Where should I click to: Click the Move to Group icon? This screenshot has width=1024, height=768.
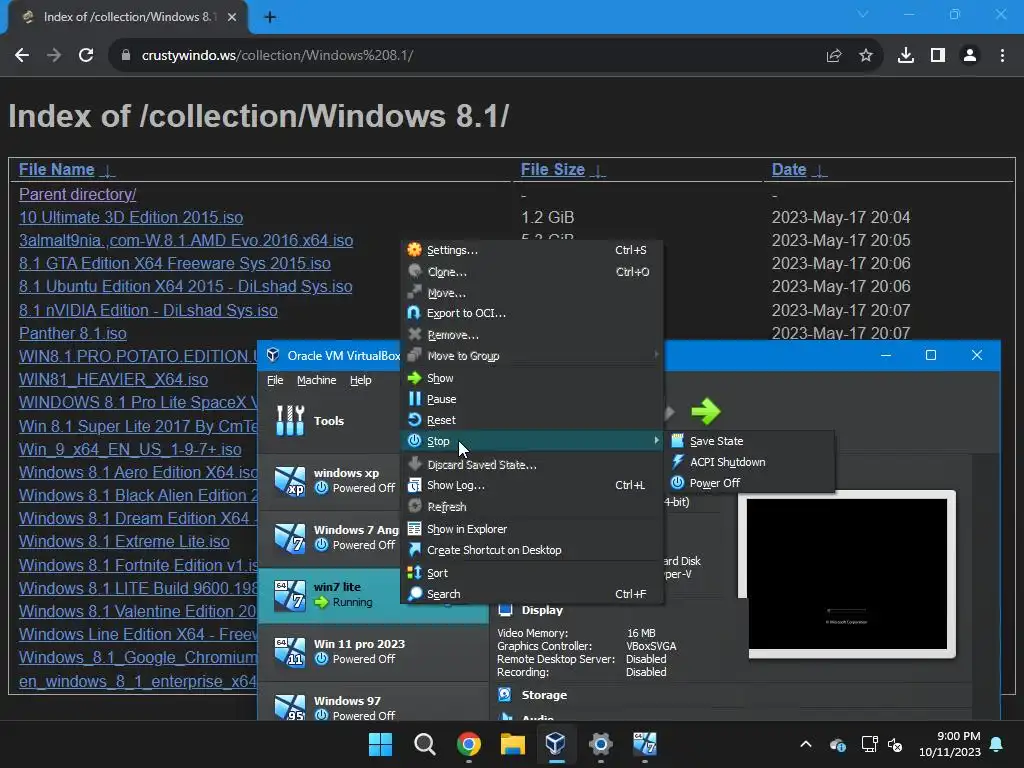[x=414, y=356]
